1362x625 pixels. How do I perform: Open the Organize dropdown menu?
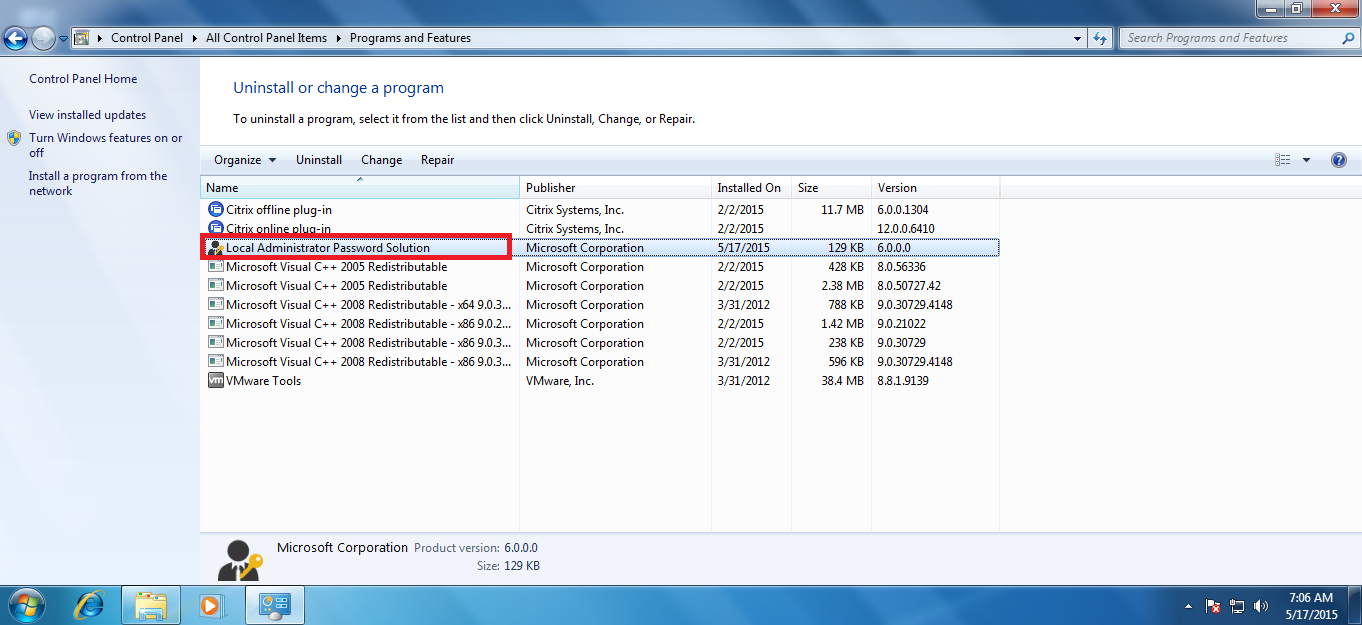243,159
